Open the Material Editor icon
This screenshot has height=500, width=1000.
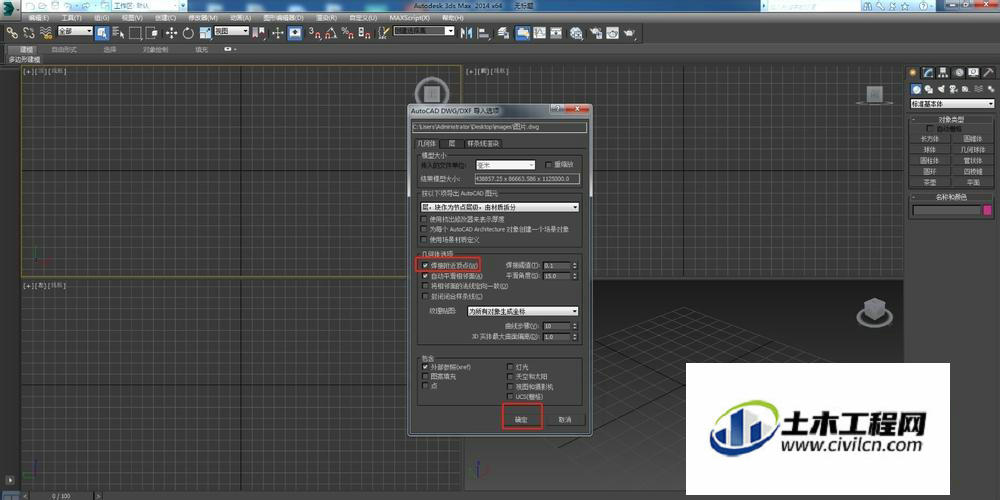tap(577, 33)
